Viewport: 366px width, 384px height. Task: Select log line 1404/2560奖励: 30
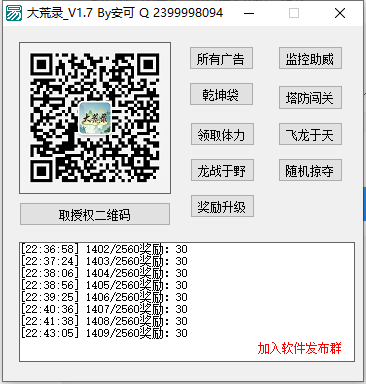(104, 273)
